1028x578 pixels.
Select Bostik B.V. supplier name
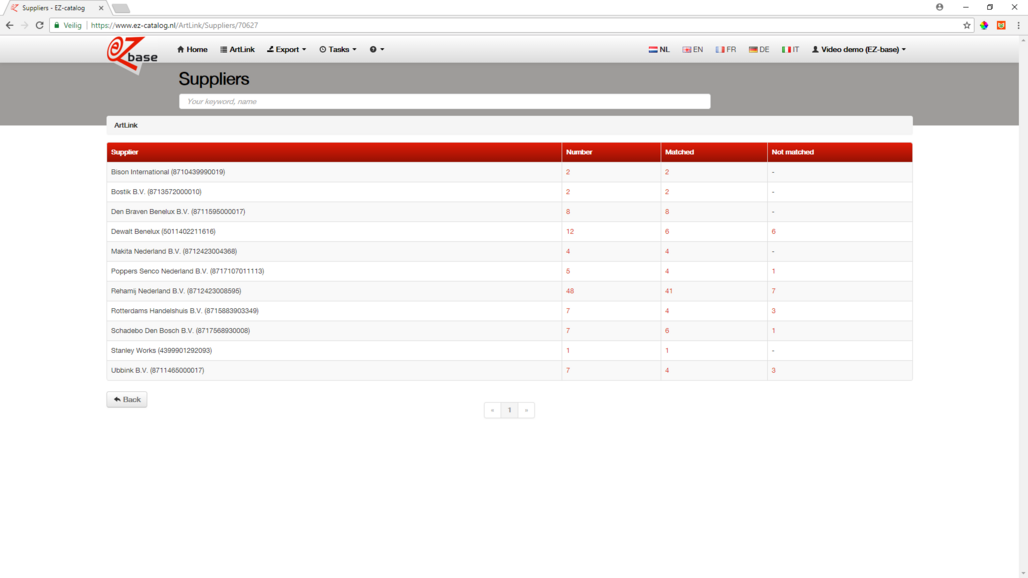pos(156,192)
